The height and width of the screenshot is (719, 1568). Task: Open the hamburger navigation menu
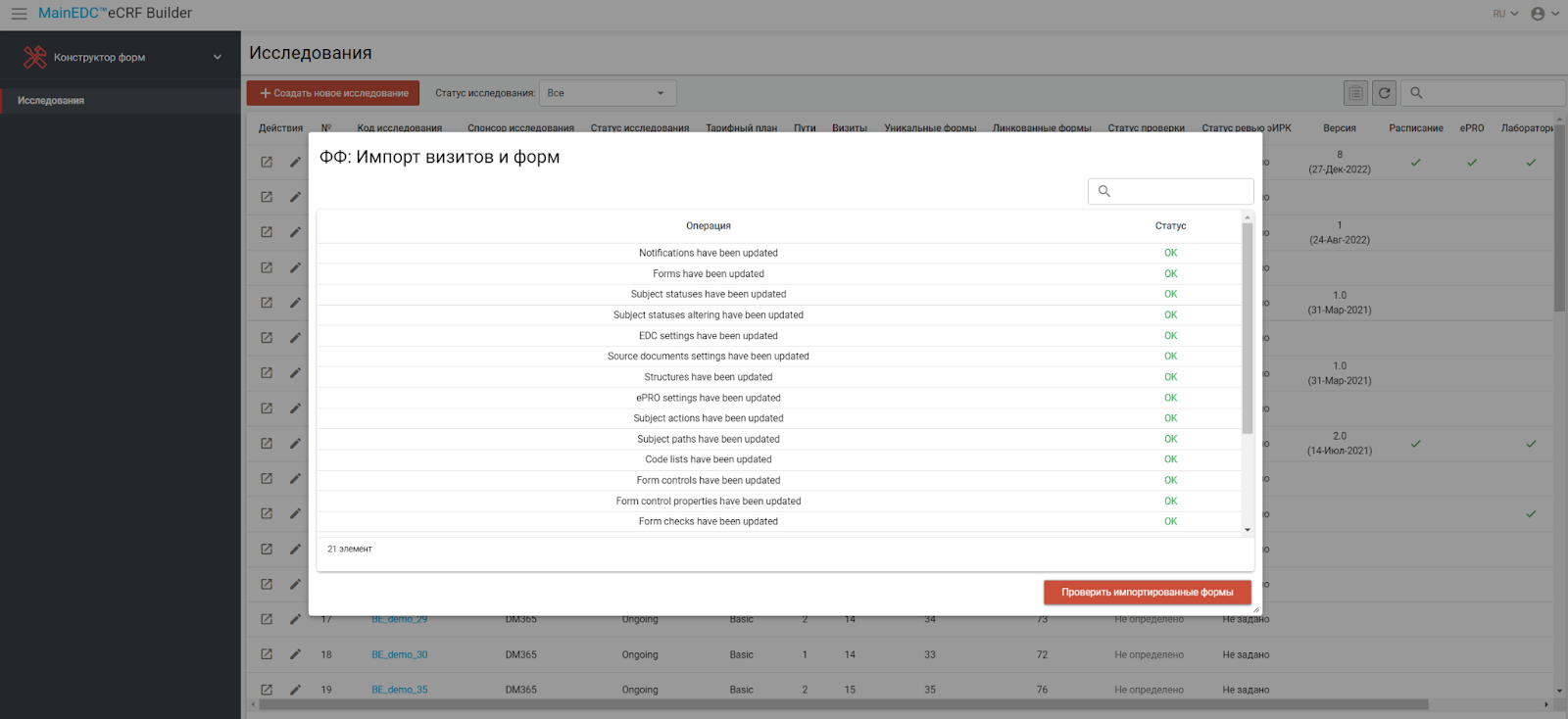(x=19, y=14)
